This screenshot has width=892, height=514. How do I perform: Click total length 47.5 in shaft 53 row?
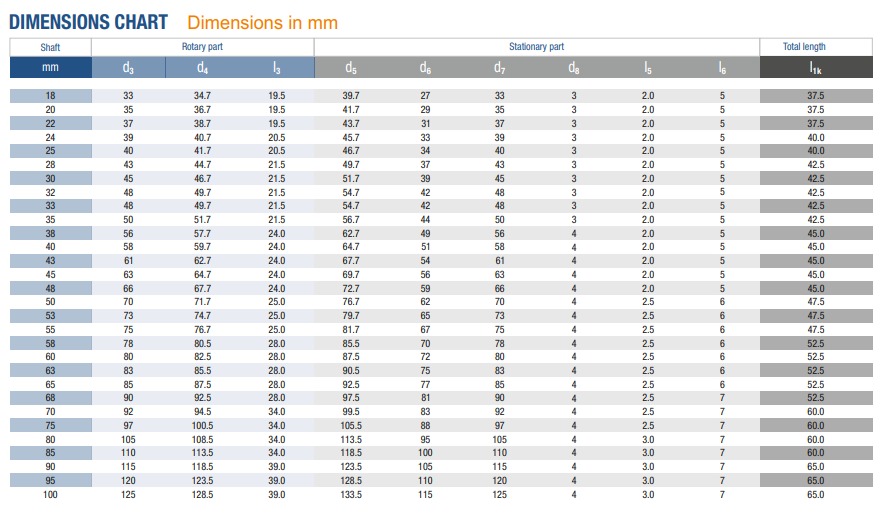click(816, 316)
